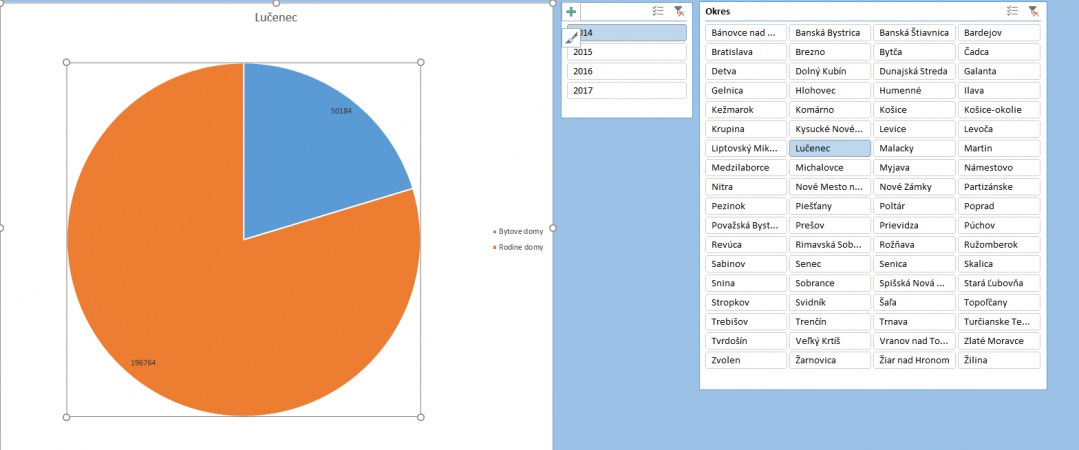This screenshot has width=1079, height=450.
Task: Select the 196764 data label
Action: 143,363
